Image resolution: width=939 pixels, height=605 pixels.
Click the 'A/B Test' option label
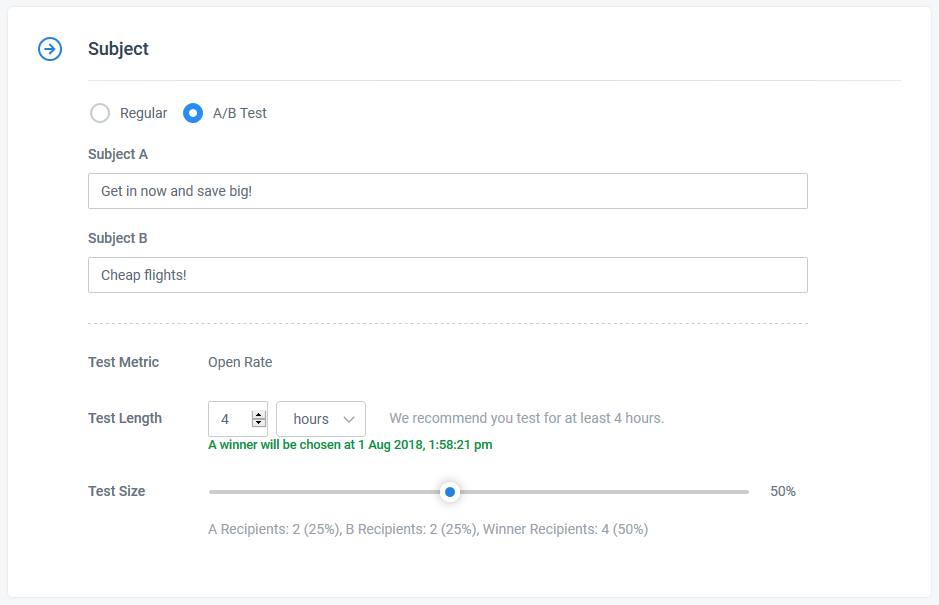pos(240,113)
